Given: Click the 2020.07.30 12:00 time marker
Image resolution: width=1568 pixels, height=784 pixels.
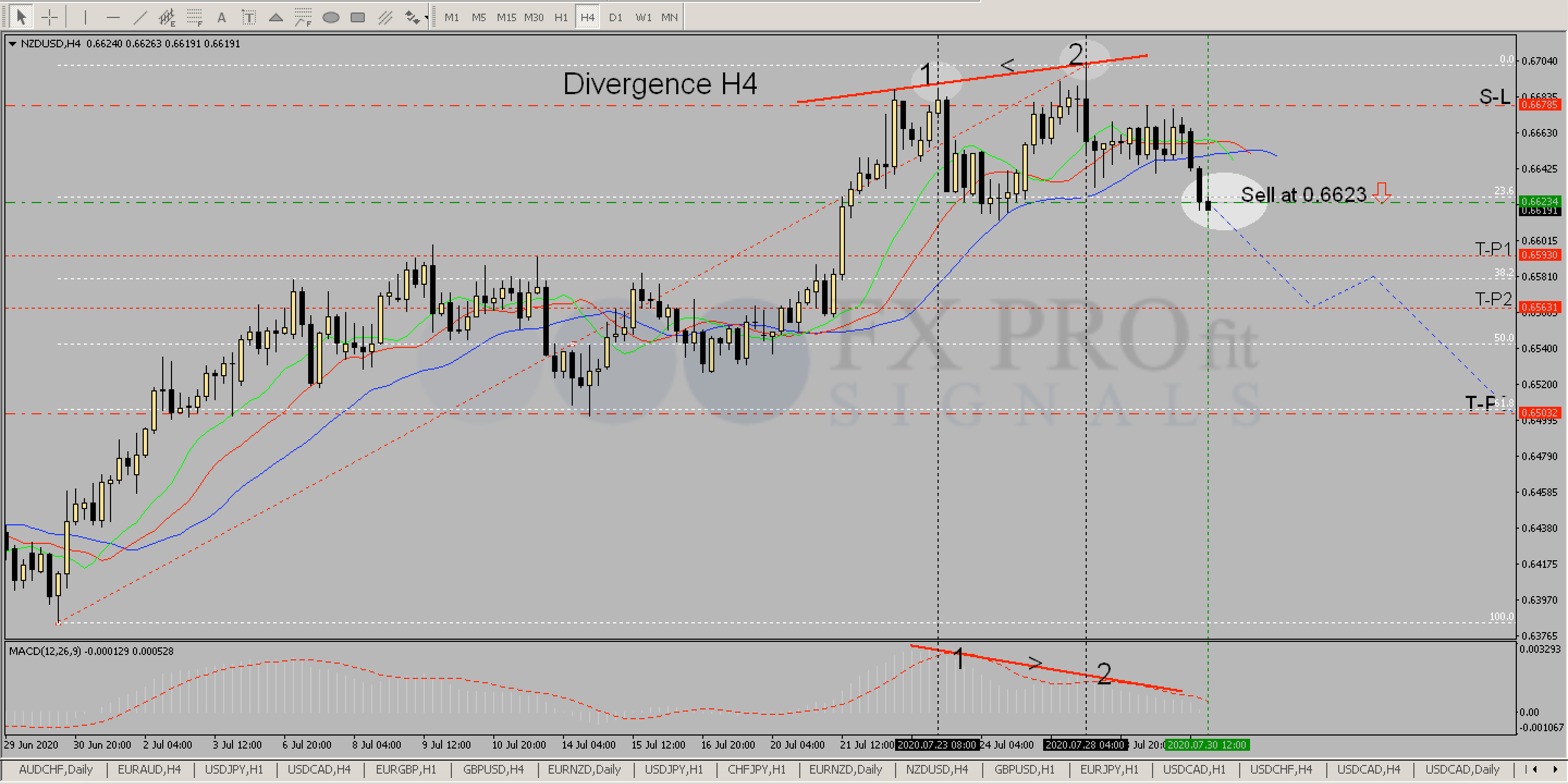Looking at the screenshot, I should click(x=1206, y=744).
